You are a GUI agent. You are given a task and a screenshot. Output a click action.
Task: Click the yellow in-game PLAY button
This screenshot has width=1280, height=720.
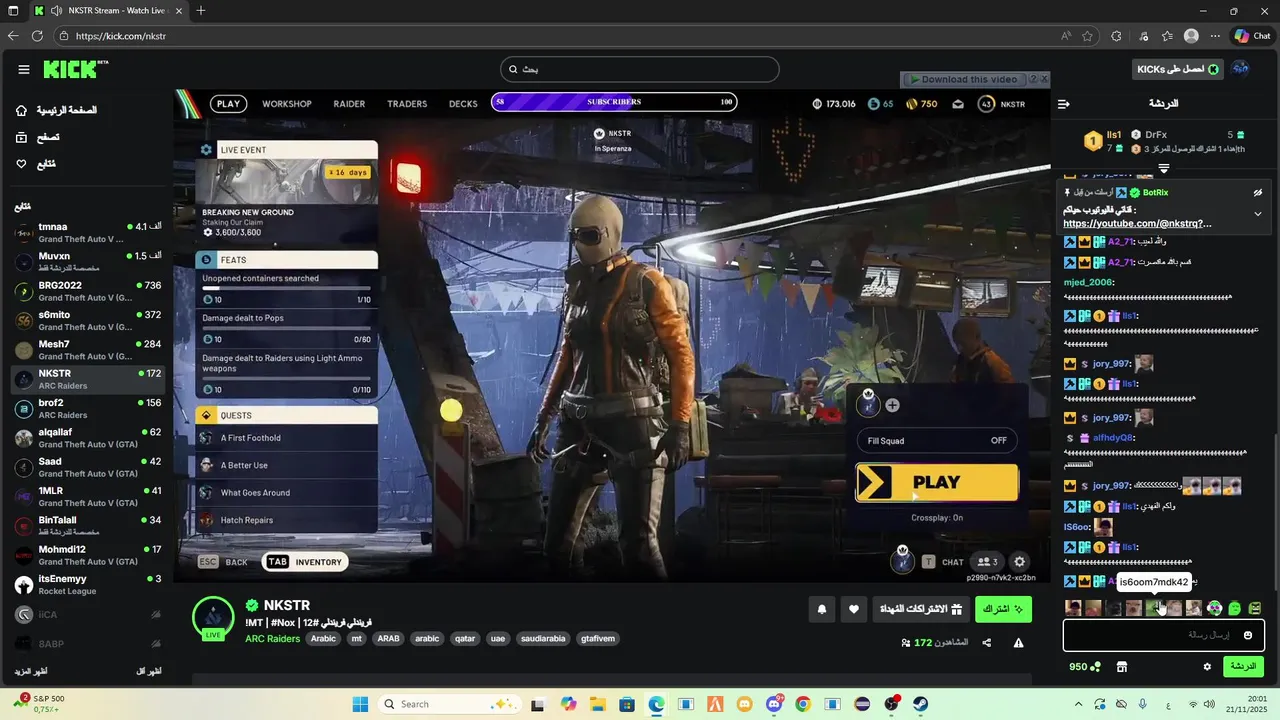[937, 483]
